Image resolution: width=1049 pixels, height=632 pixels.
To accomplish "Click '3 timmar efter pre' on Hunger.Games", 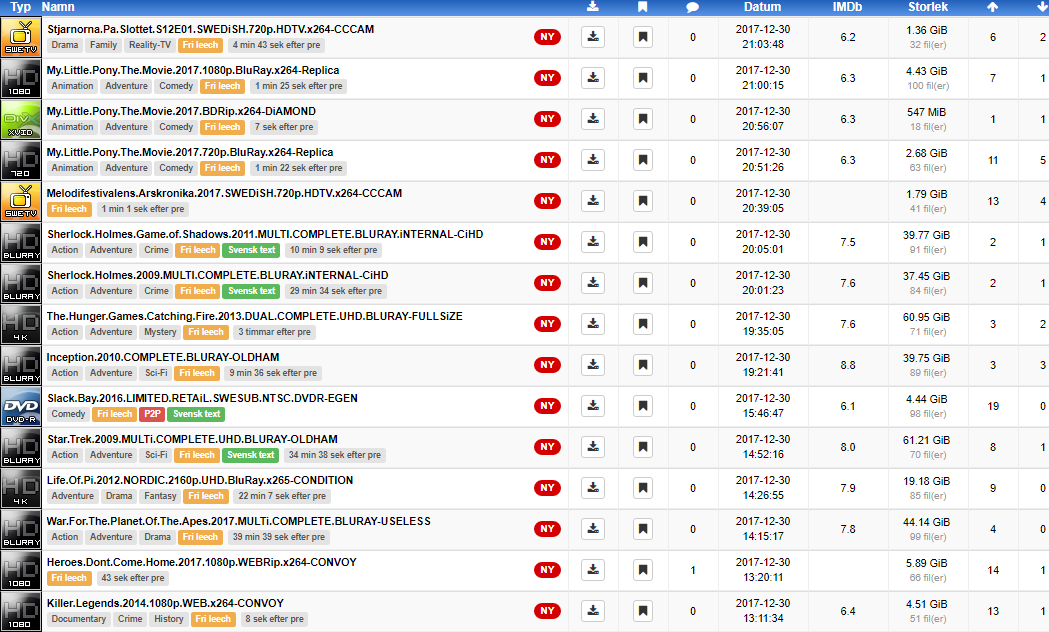I will [x=274, y=332].
